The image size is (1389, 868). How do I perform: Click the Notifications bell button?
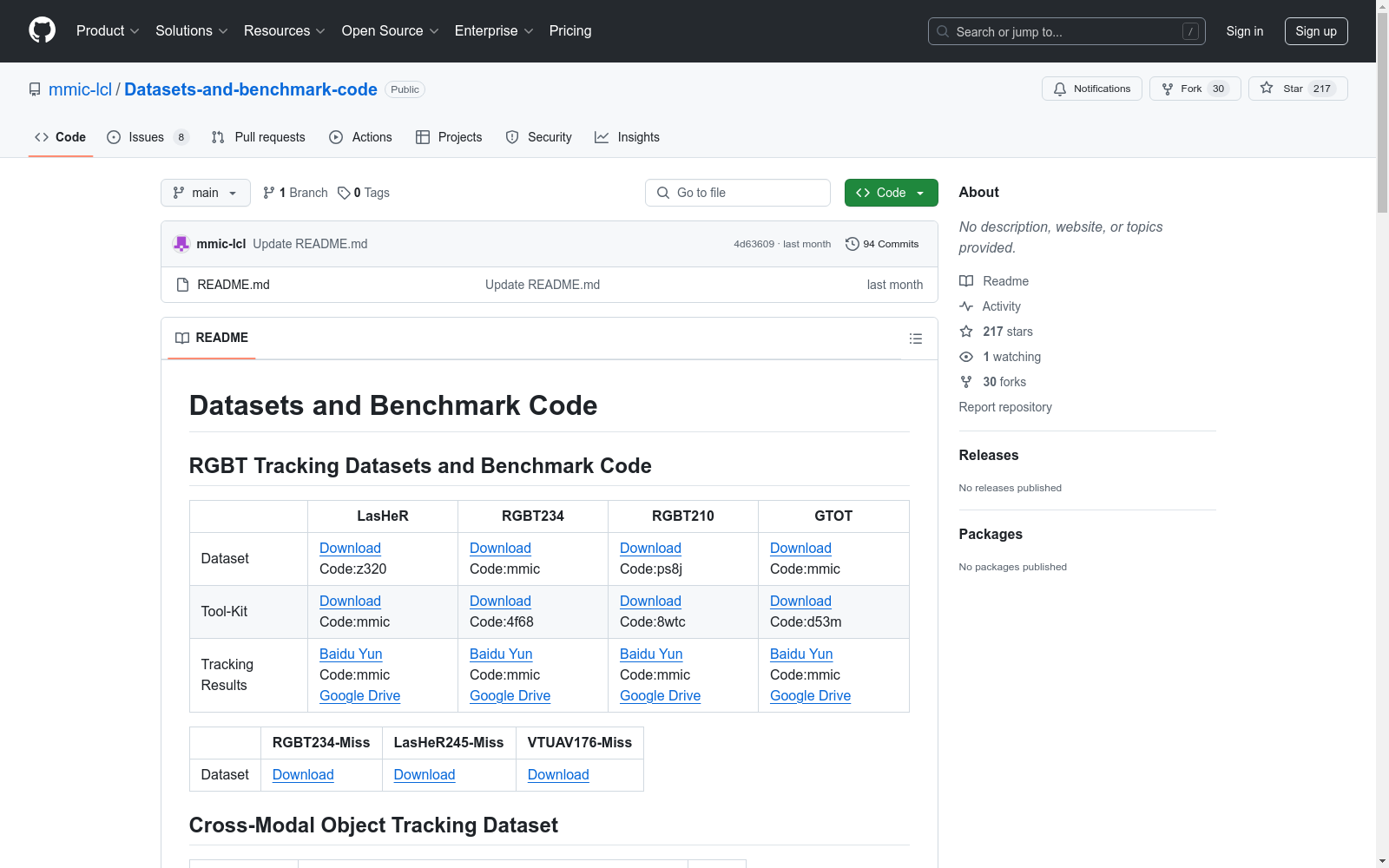click(x=1091, y=89)
